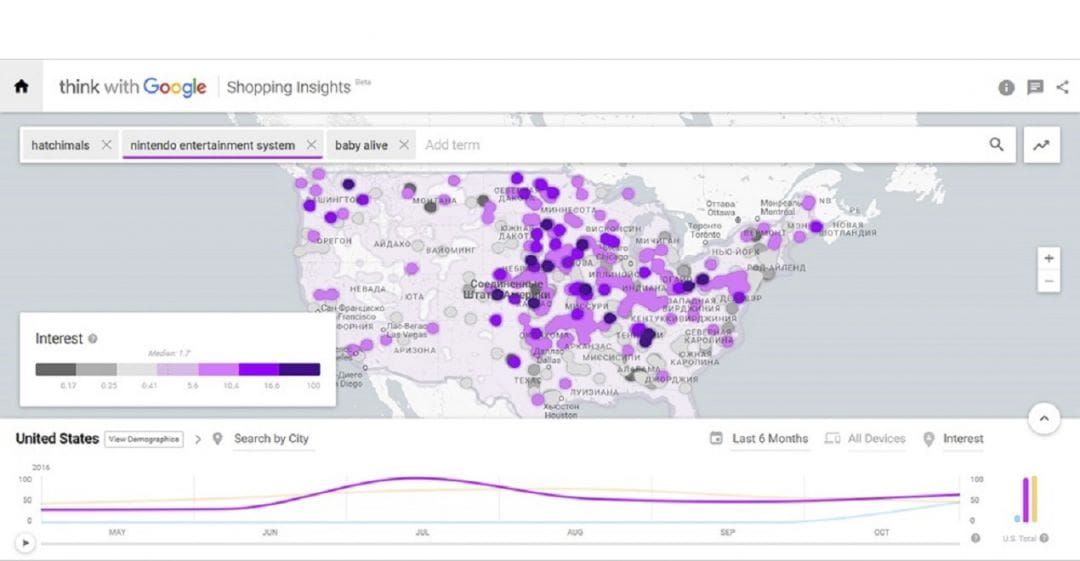
Task: Click the View Demographics button
Action: 144,439
